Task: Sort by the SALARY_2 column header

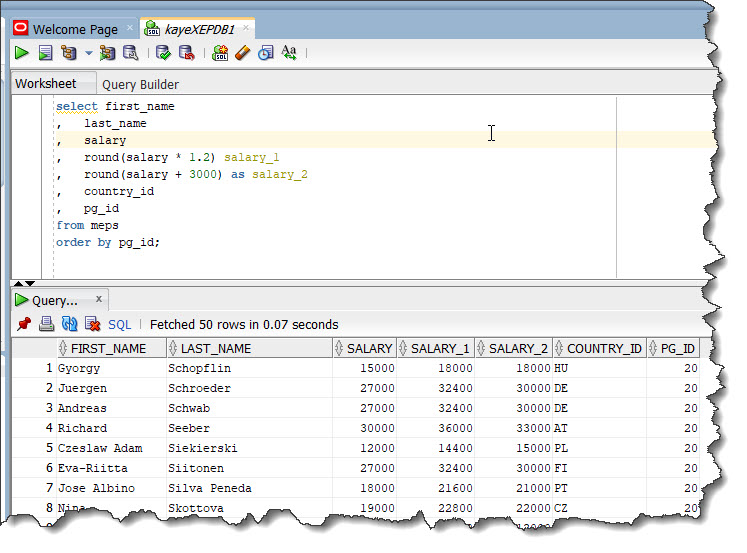Action: pos(514,349)
